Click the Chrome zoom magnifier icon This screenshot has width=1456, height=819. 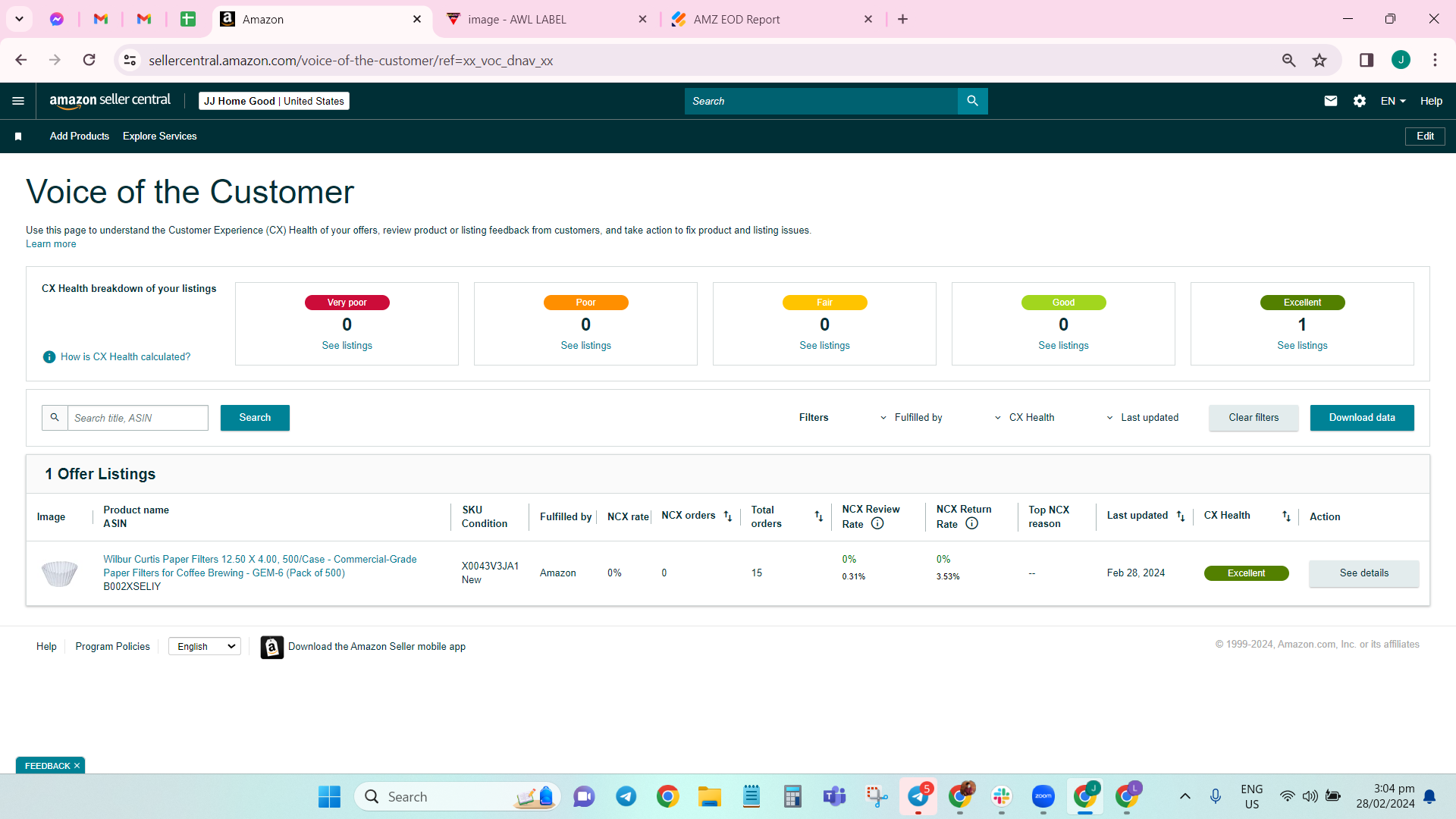[1288, 61]
